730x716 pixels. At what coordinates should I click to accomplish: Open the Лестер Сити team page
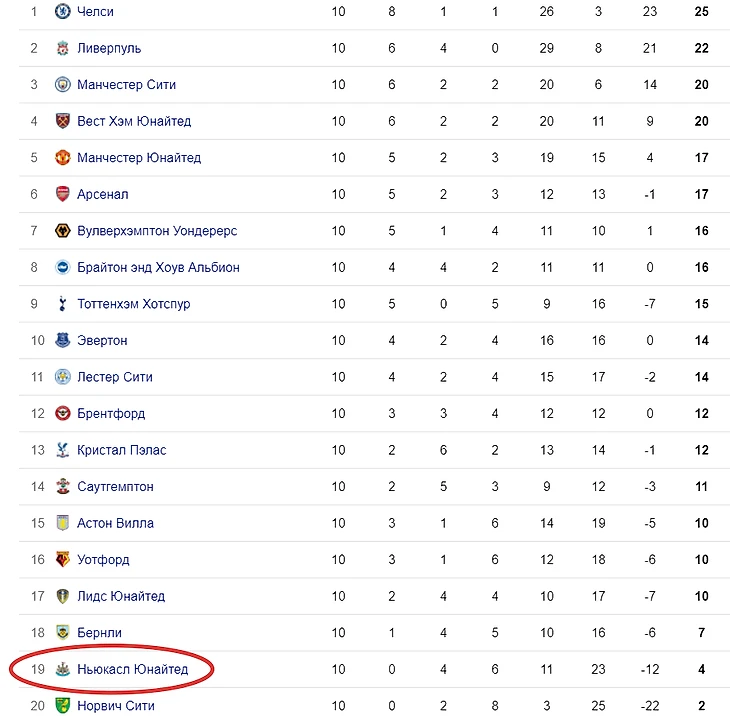tap(115, 377)
